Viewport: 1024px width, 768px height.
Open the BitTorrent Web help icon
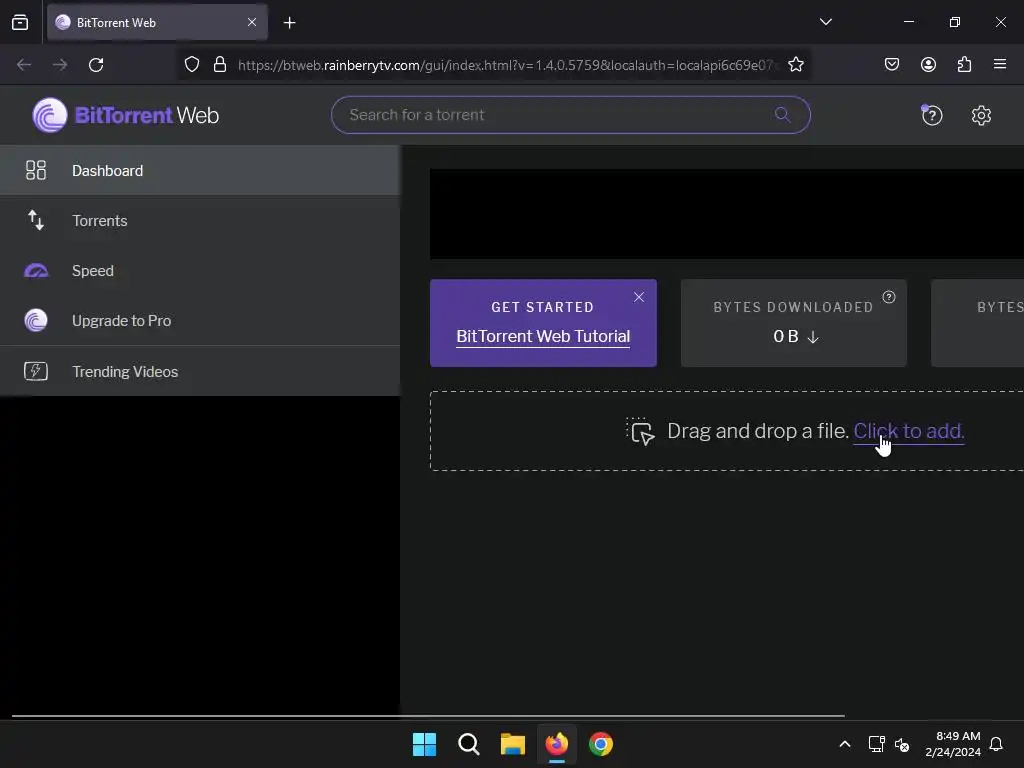932,116
